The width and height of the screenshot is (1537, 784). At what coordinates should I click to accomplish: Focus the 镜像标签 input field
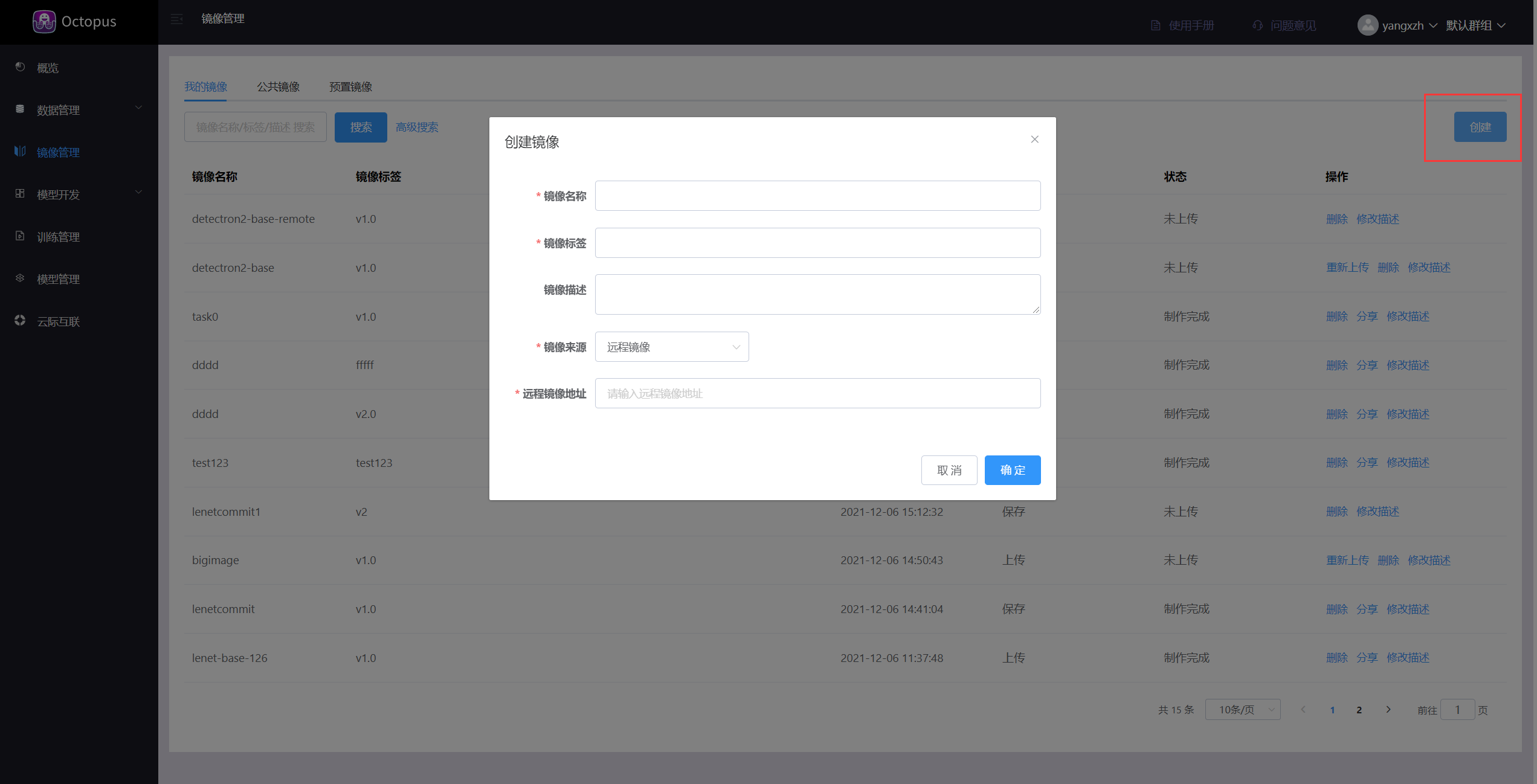(818, 243)
